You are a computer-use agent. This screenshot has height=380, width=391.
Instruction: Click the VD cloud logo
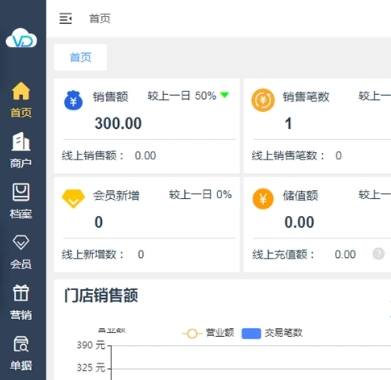point(21,38)
